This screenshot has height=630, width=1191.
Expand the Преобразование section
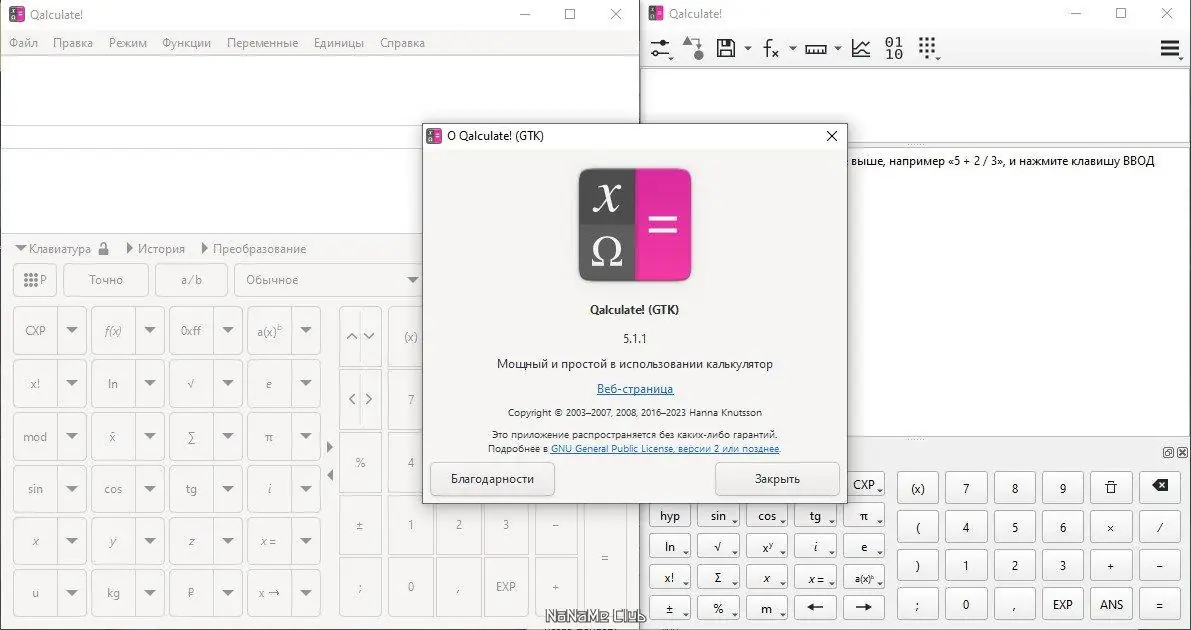(254, 249)
